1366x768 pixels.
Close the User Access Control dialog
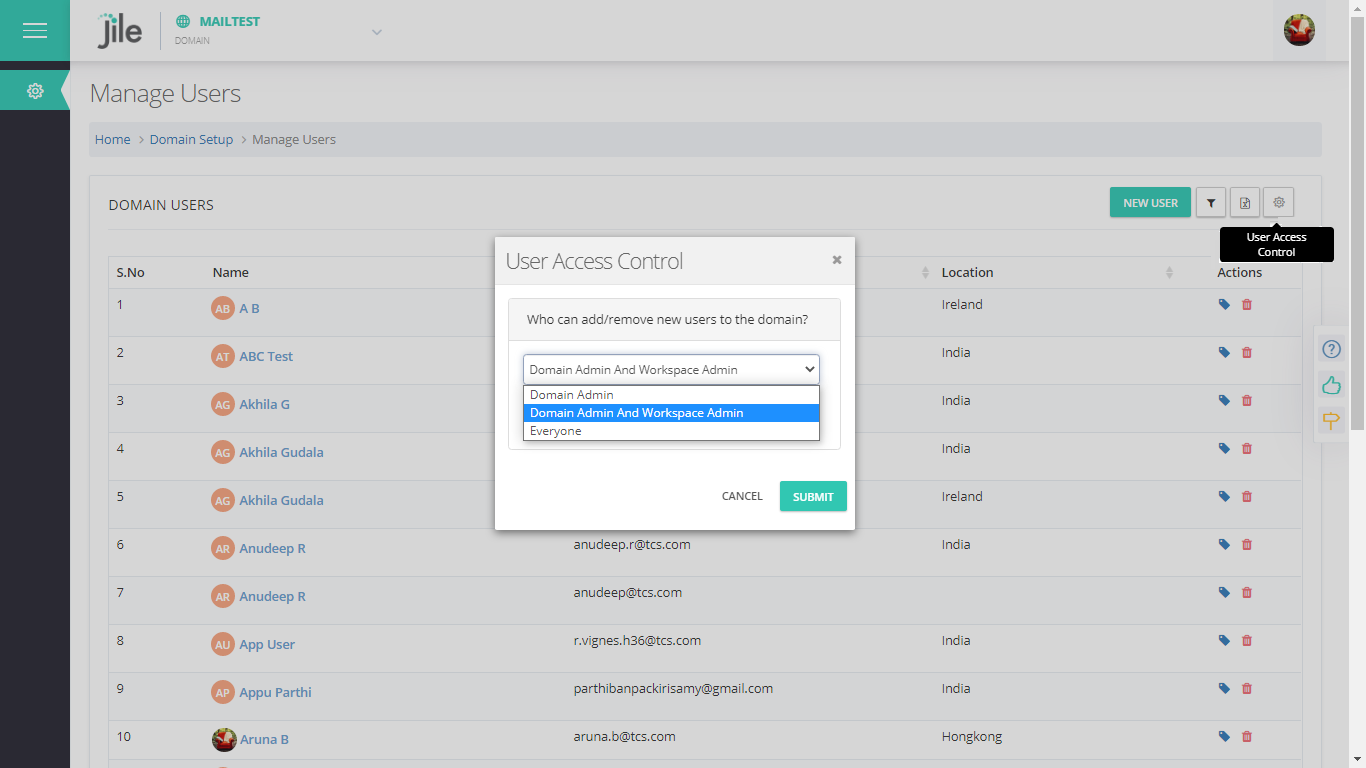[837, 260]
